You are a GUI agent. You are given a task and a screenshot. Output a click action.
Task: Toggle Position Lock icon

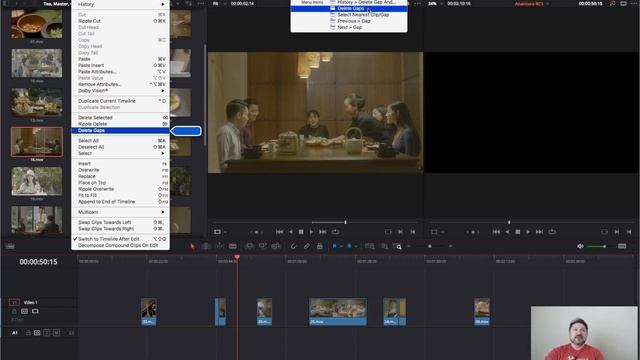coord(320,246)
